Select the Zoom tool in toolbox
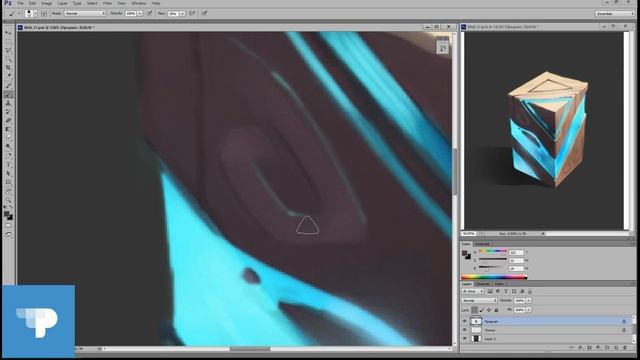 pos(8,200)
